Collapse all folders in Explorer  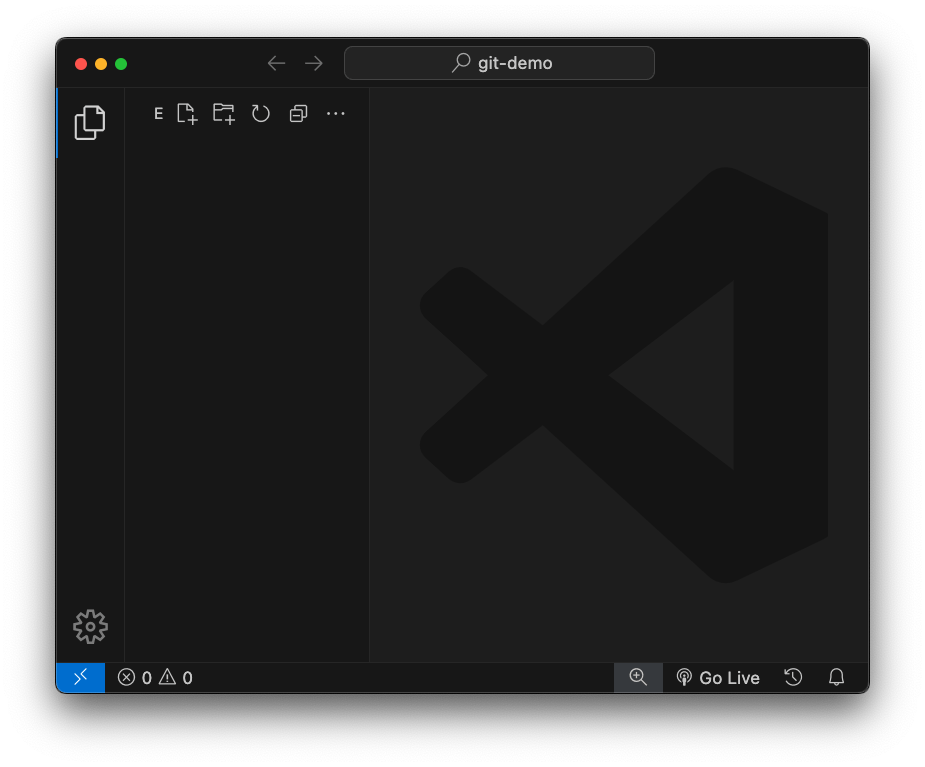point(299,113)
